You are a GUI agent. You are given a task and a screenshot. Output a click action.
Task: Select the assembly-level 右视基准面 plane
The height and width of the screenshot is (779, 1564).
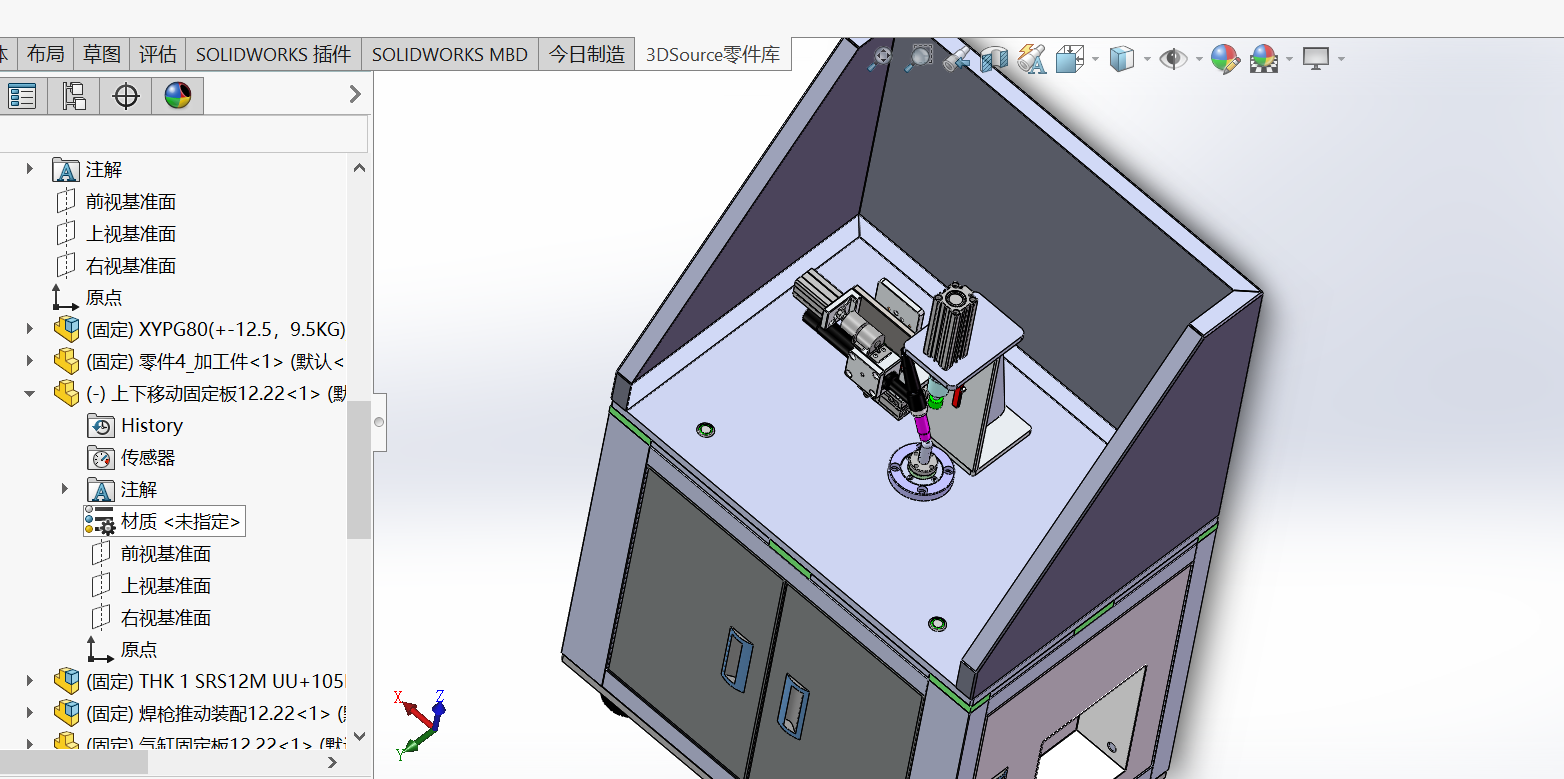pos(131,266)
